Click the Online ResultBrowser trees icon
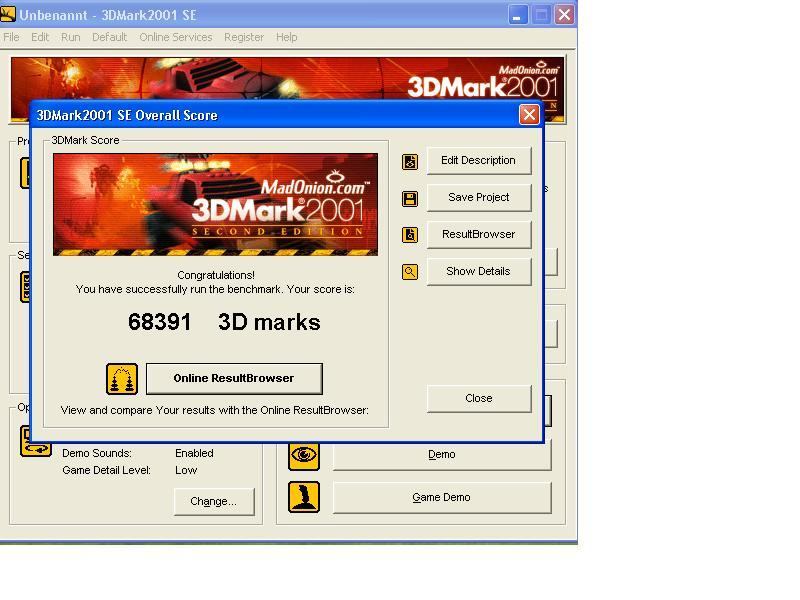Viewport: 800px width, 600px height. coord(122,379)
